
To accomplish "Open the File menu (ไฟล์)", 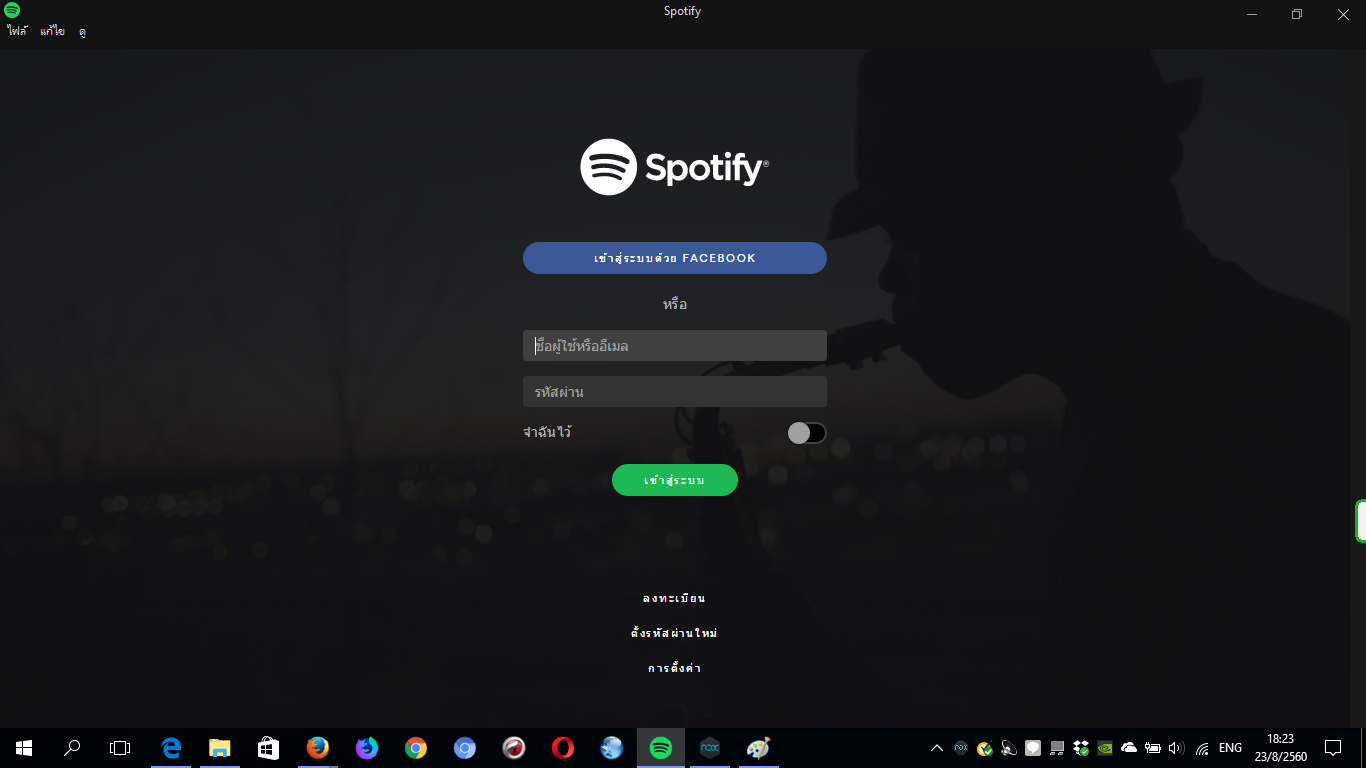I will pyautogui.click(x=18, y=32).
